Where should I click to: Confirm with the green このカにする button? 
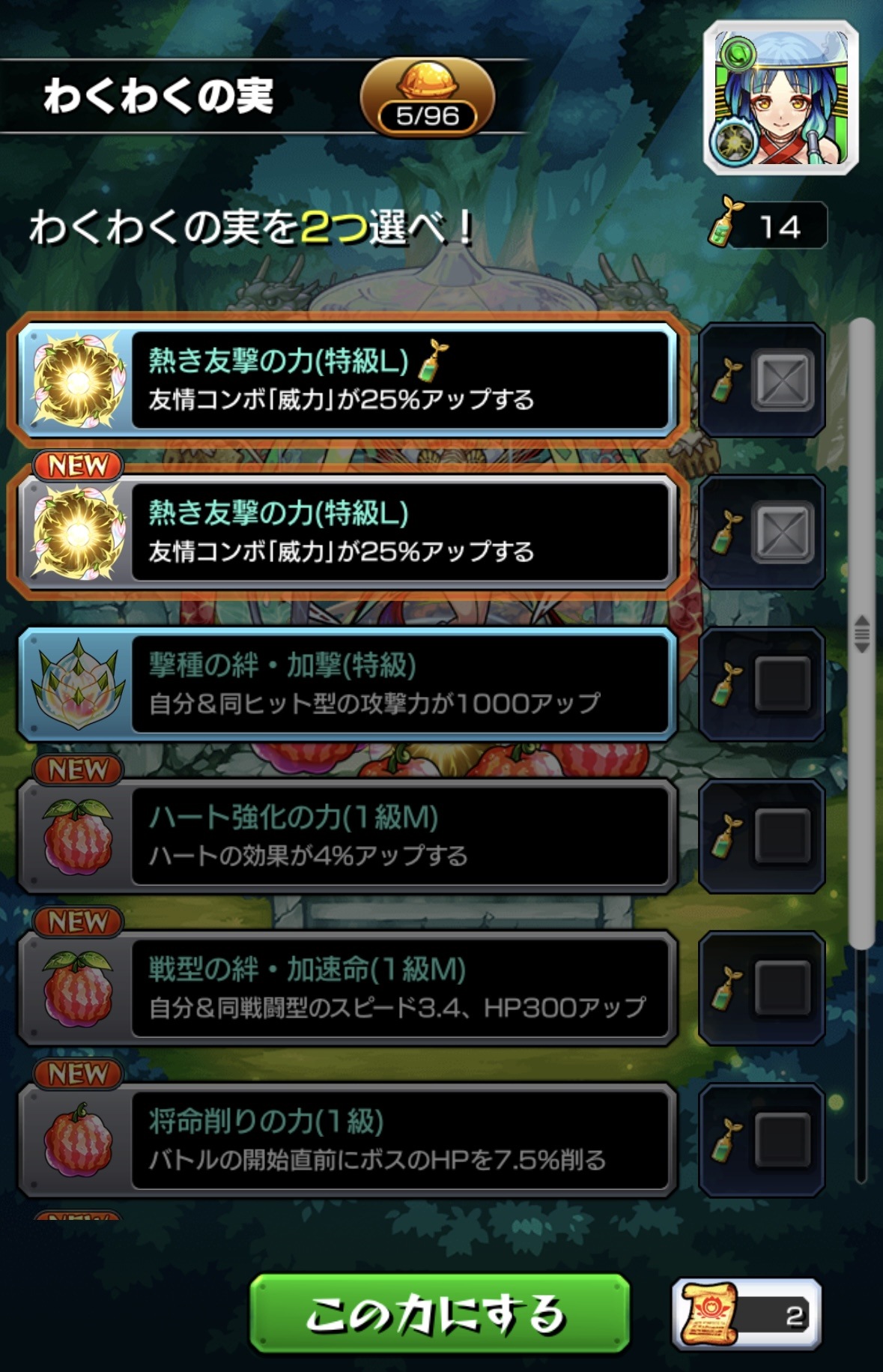[440, 1314]
